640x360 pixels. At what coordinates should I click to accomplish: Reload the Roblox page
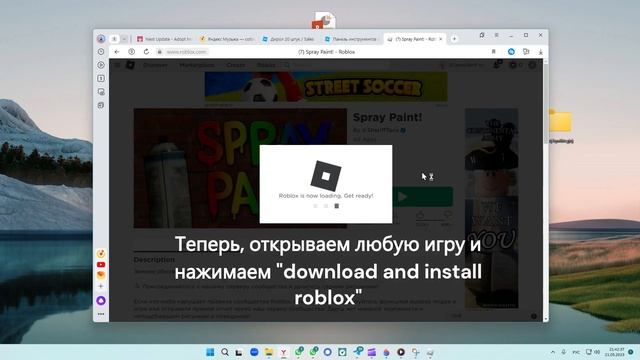pyautogui.click(x=146, y=52)
